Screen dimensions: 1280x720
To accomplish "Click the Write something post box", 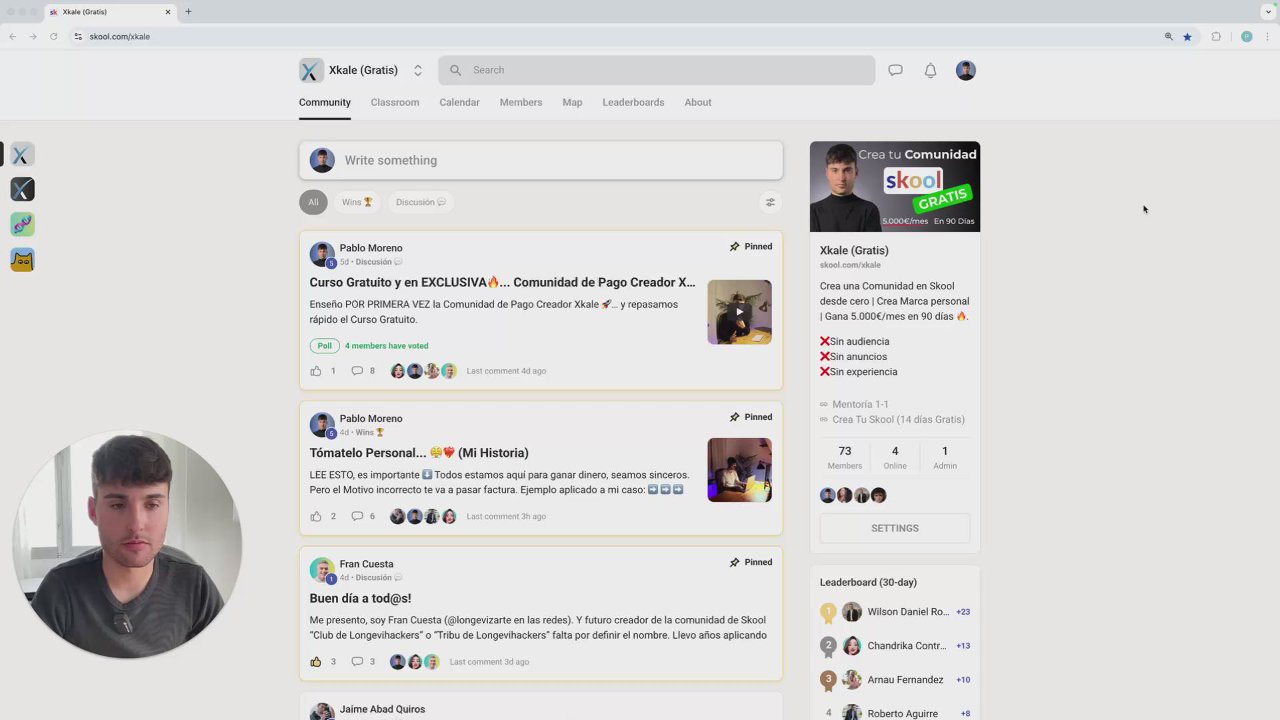I will point(541,160).
